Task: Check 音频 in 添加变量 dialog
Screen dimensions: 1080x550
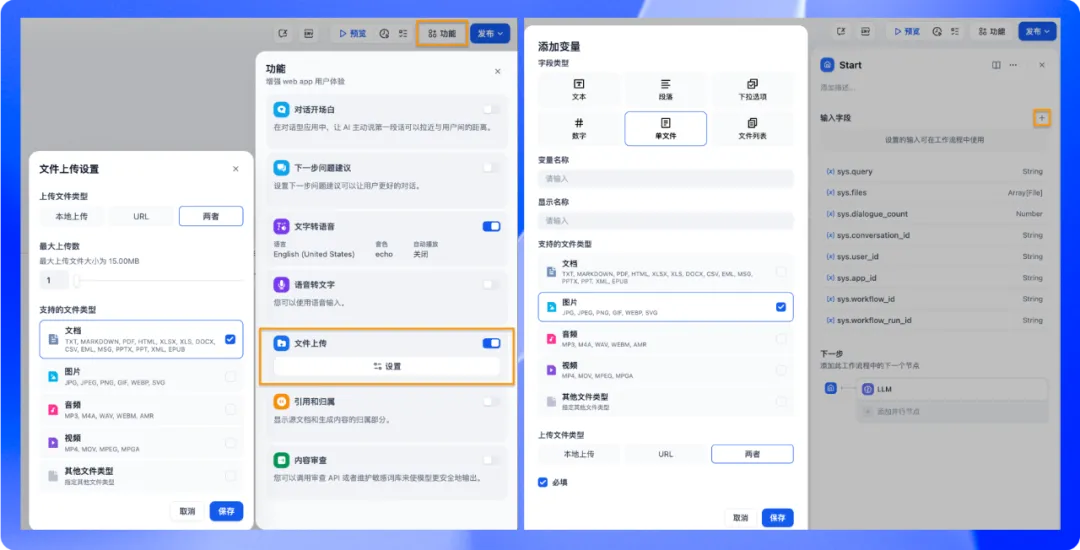Action: (781, 339)
